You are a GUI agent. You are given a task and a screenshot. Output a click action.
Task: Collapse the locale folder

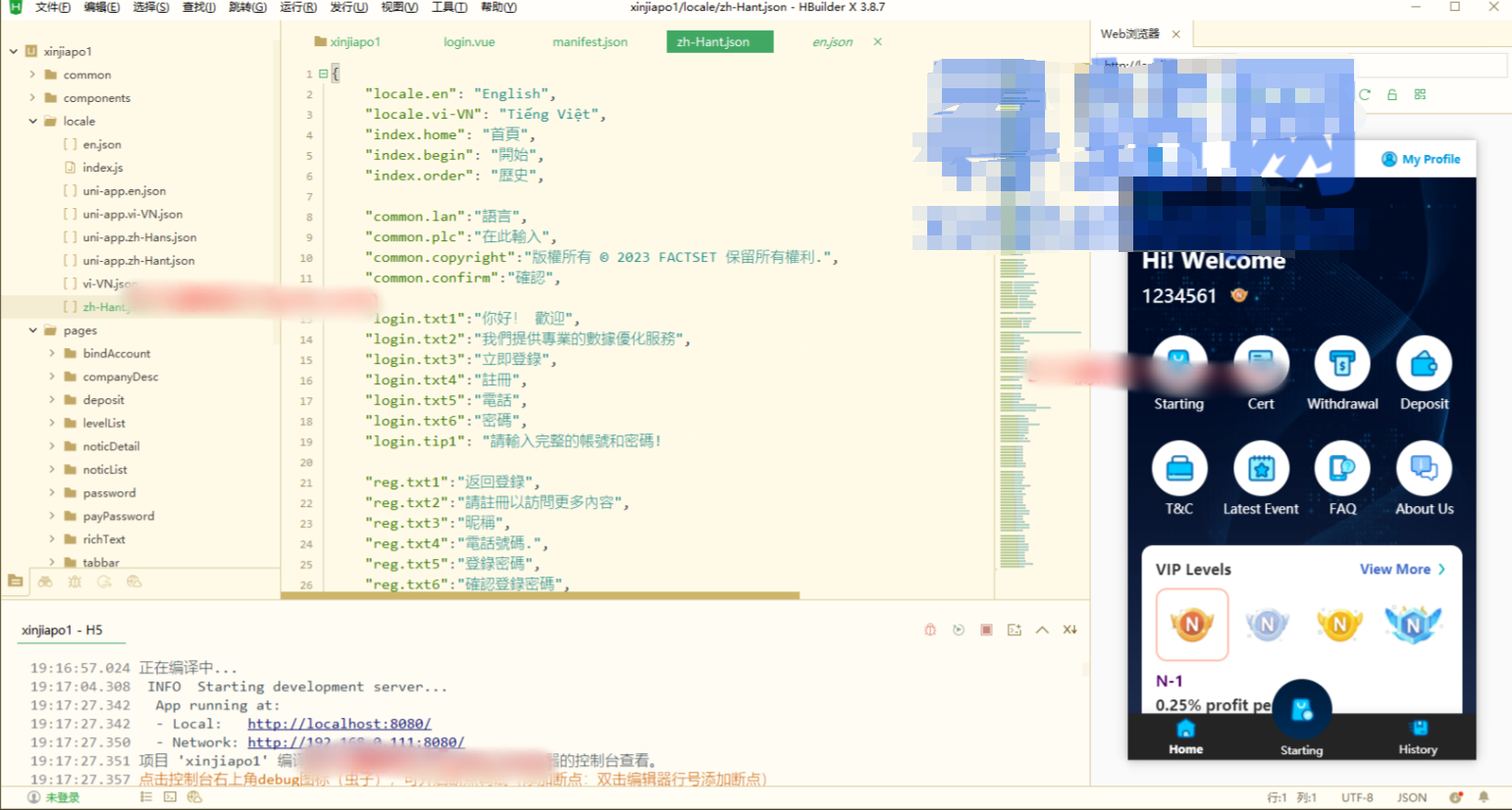[32, 122]
